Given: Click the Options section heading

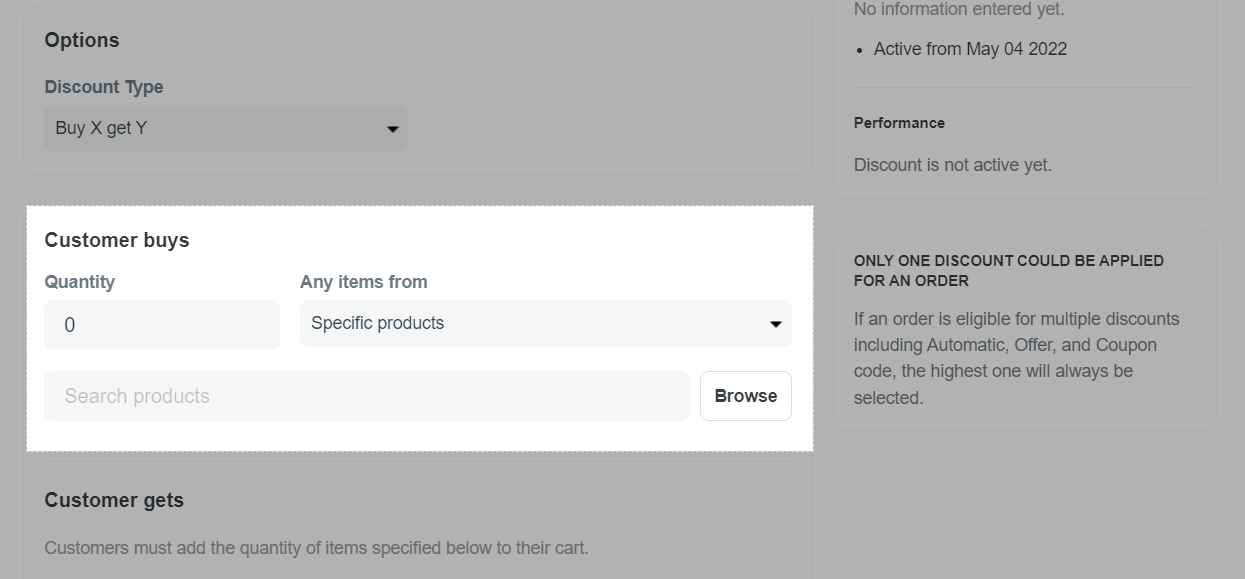Looking at the screenshot, I should 82,40.
